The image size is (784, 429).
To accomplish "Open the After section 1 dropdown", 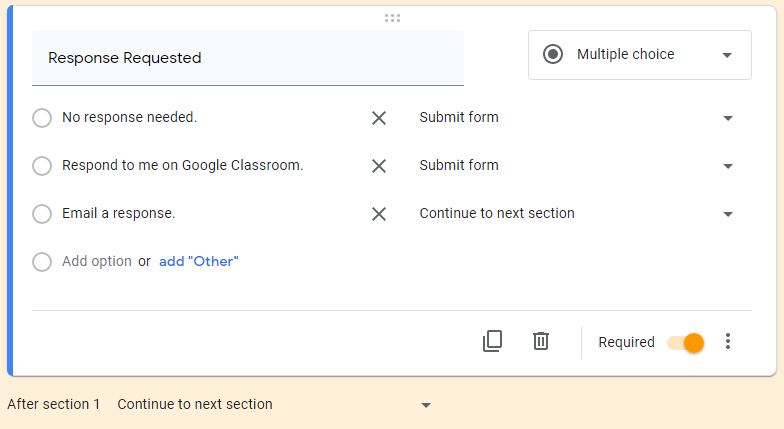I will click(x=425, y=405).
